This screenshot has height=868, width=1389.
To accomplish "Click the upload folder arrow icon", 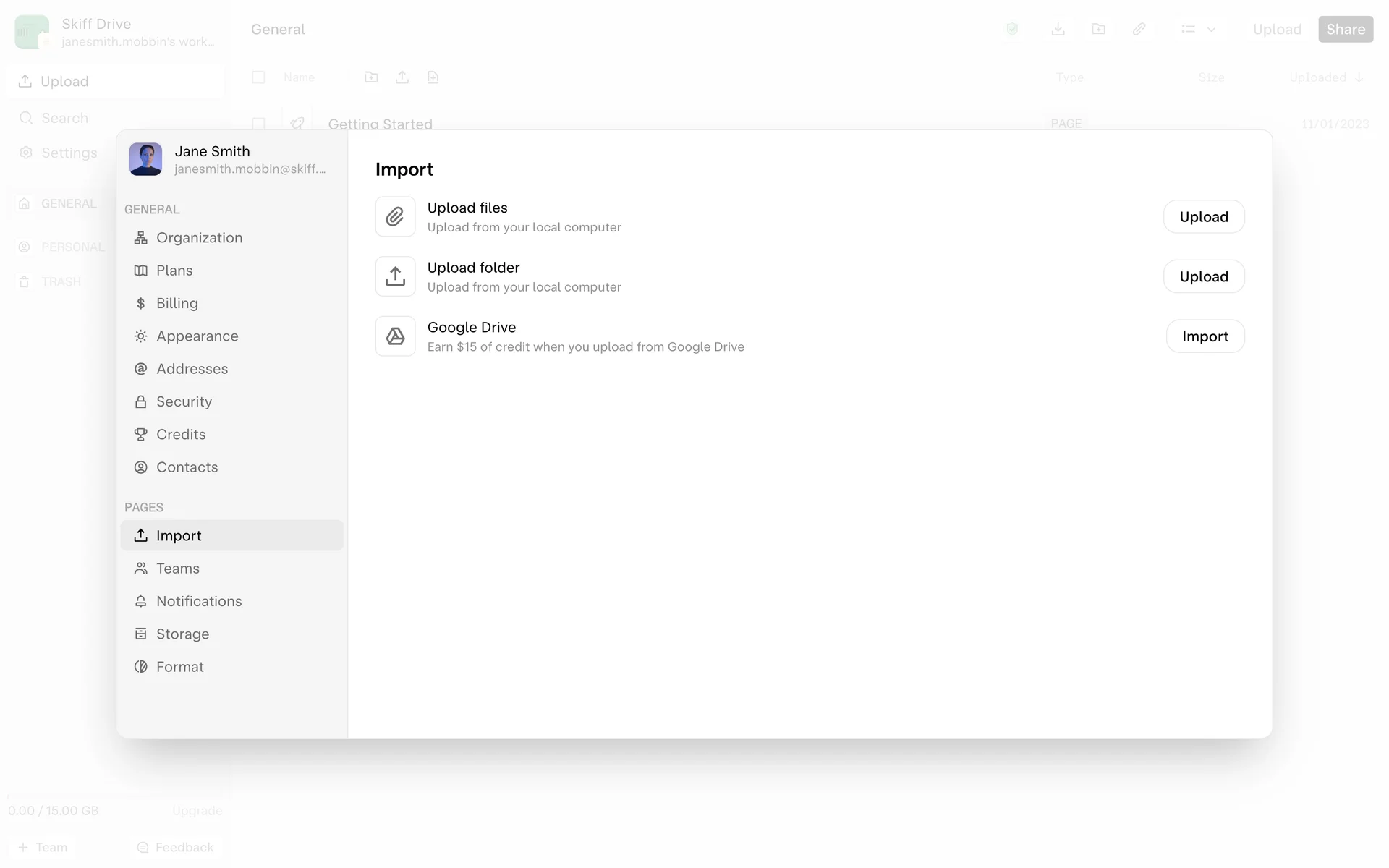I will 395,276.
